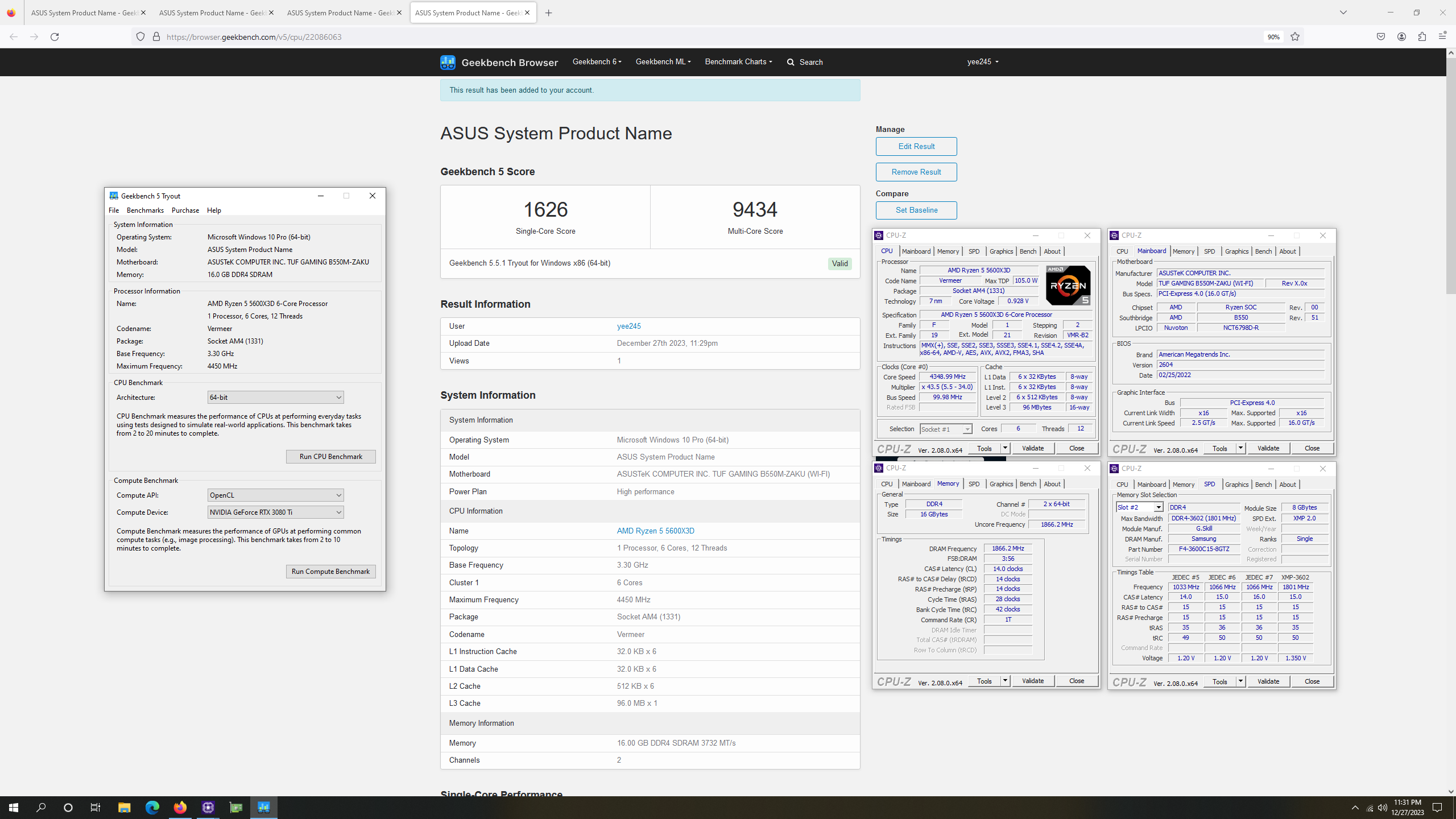Open CPU-Z taskbar icon
Screen dimensions: 1456x819
(x=208, y=808)
